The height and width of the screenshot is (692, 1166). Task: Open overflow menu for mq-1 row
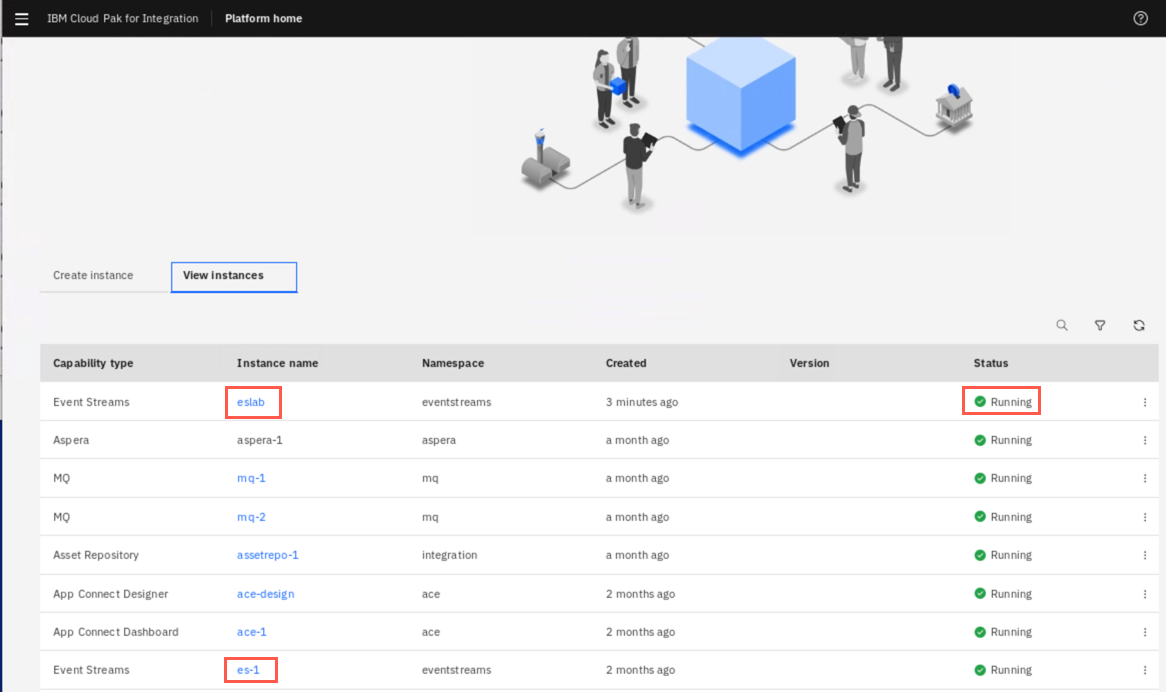[1144, 479]
